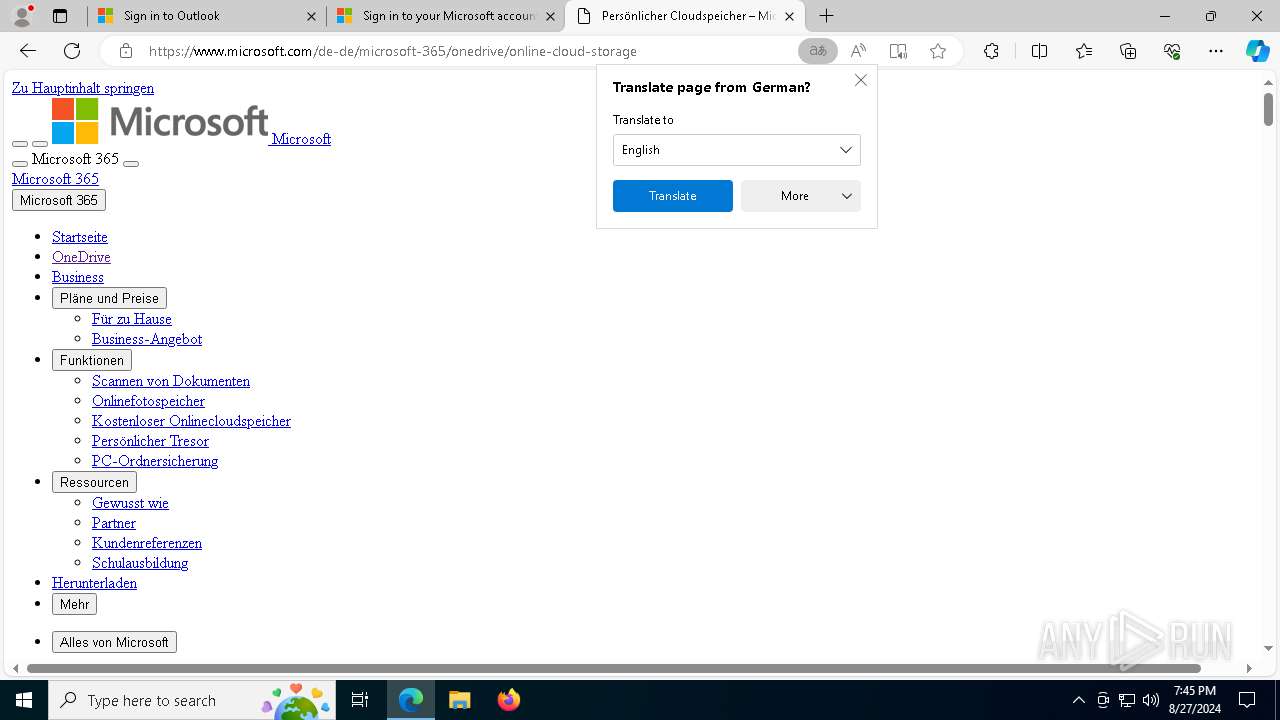
Task: Open the Translate to language dropdown
Action: (737, 150)
